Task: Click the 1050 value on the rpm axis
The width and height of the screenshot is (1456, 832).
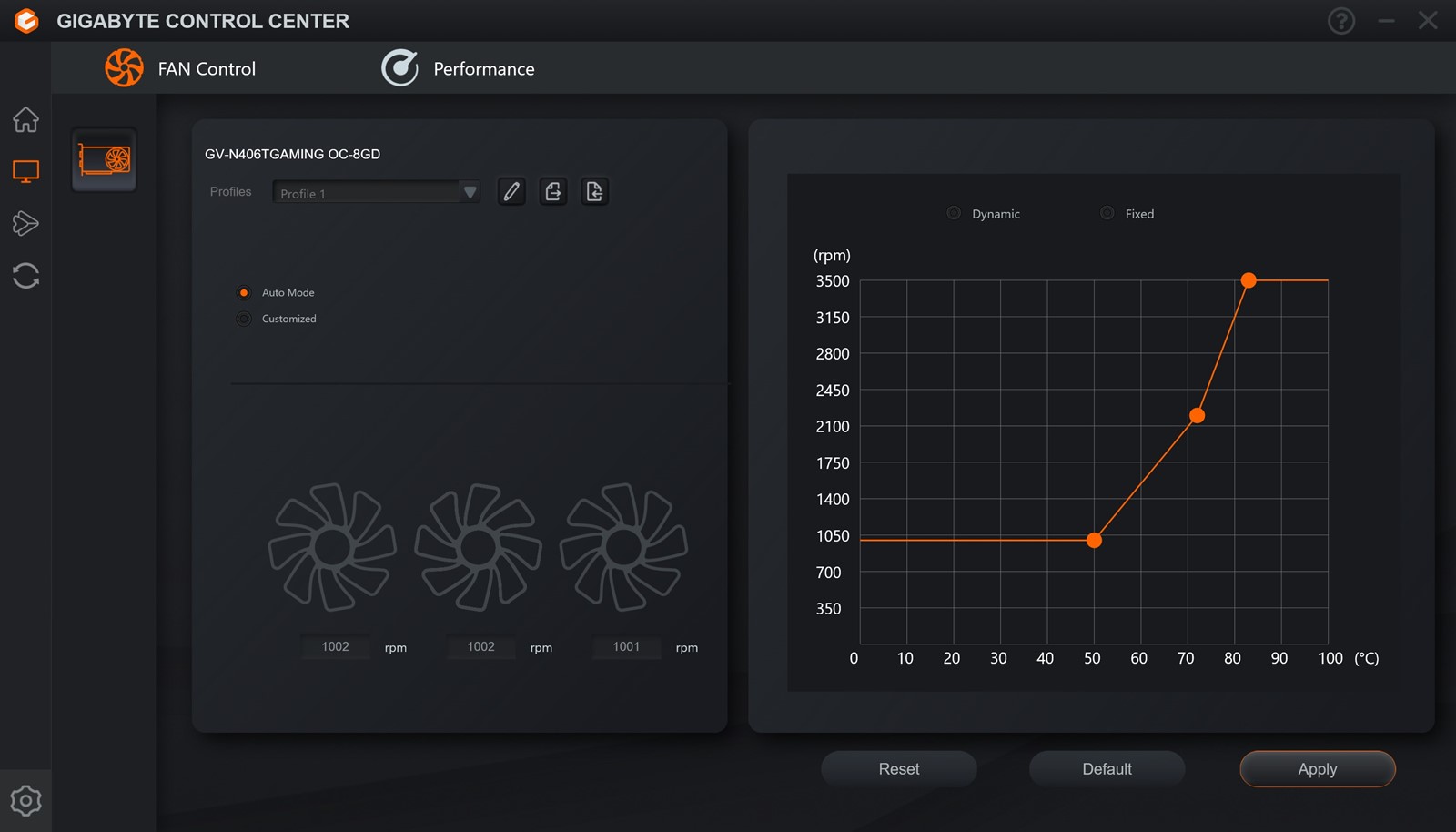Action: click(x=833, y=536)
